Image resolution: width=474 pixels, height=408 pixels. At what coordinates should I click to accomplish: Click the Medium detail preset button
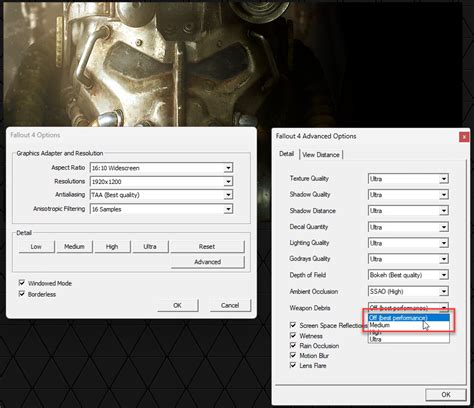click(74, 247)
